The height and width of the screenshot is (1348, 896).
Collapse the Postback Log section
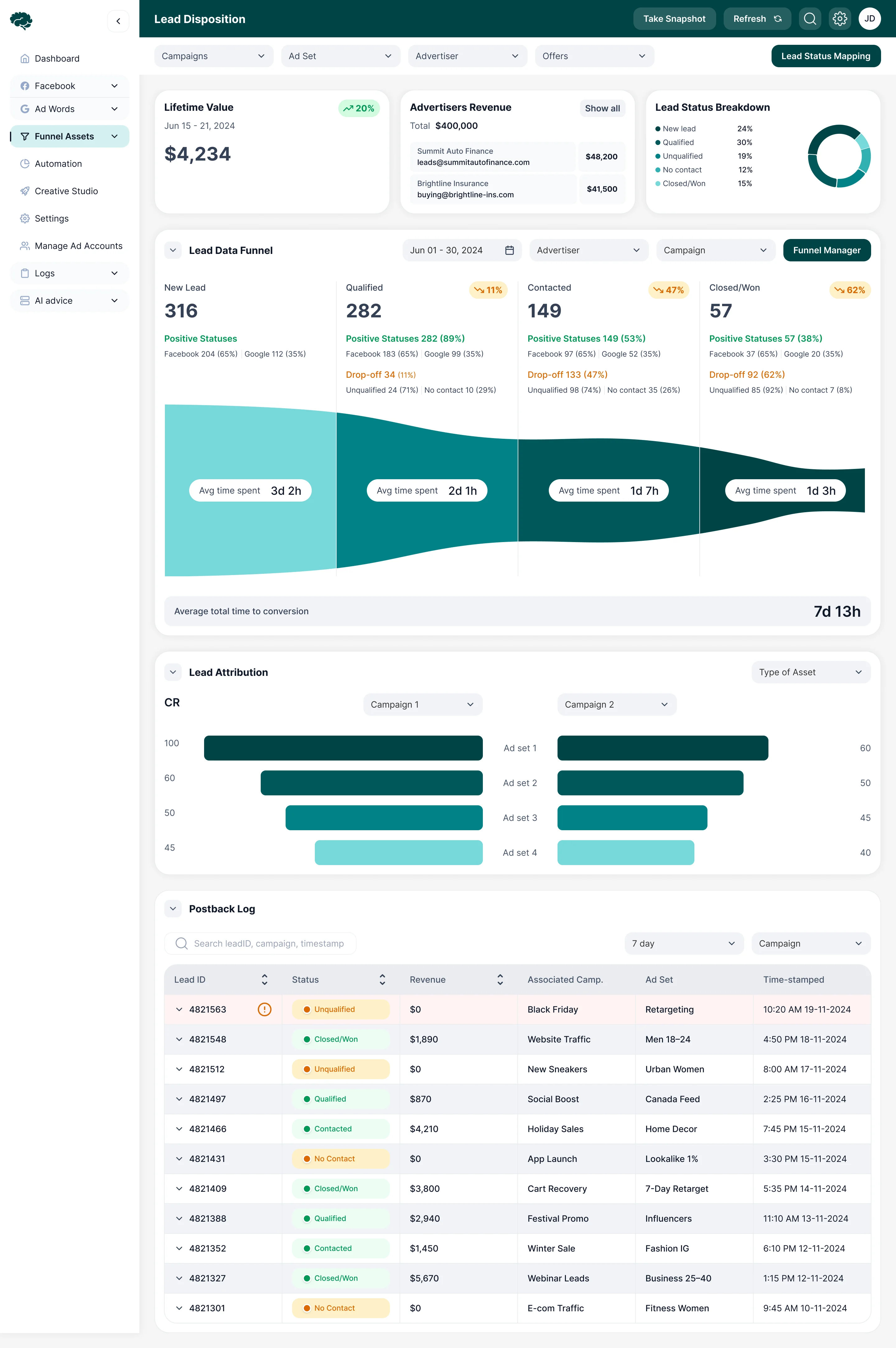tap(173, 909)
